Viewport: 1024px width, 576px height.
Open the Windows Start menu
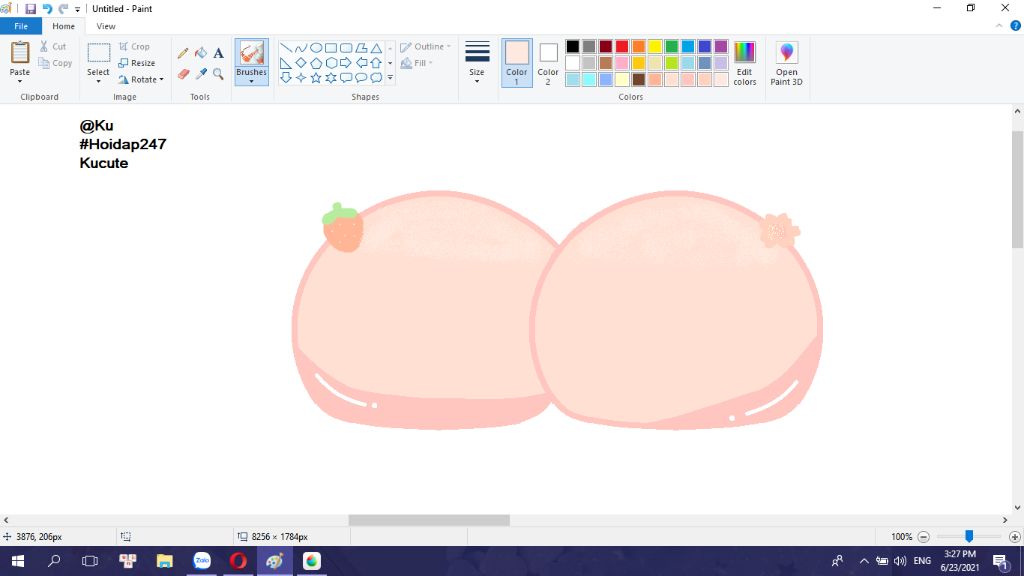click(18, 561)
